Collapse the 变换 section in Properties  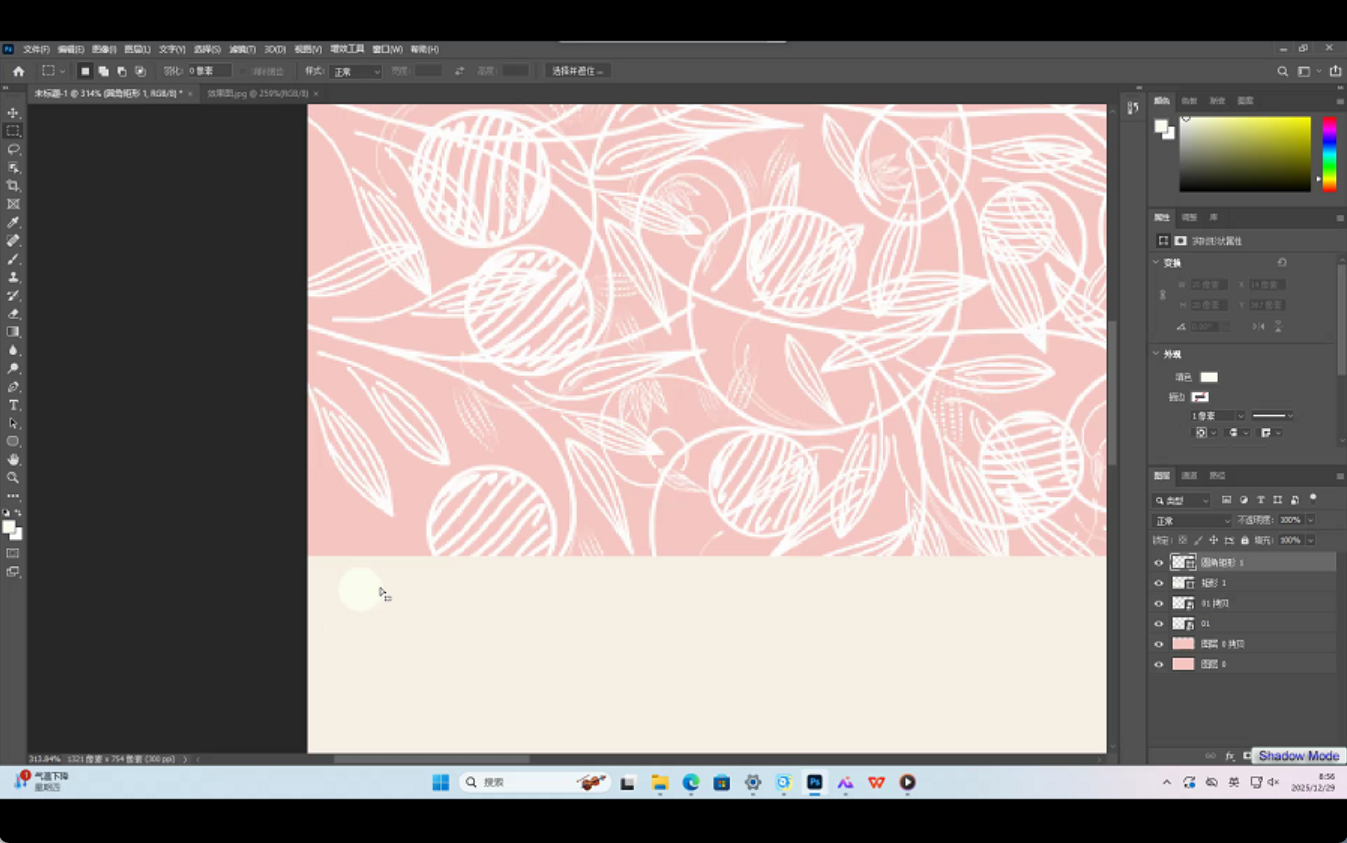1157,263
